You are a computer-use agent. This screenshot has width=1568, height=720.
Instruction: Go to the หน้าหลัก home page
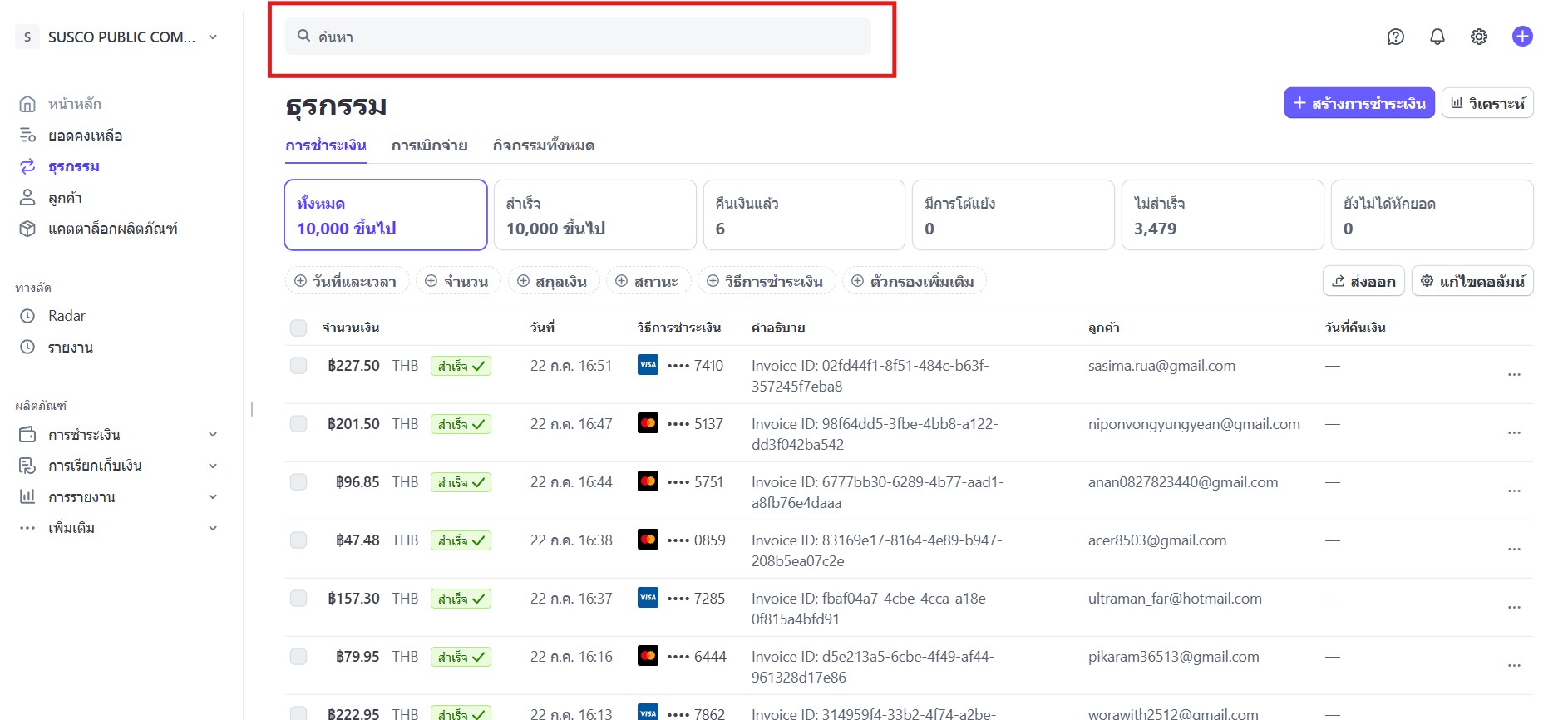pos(74,104)
